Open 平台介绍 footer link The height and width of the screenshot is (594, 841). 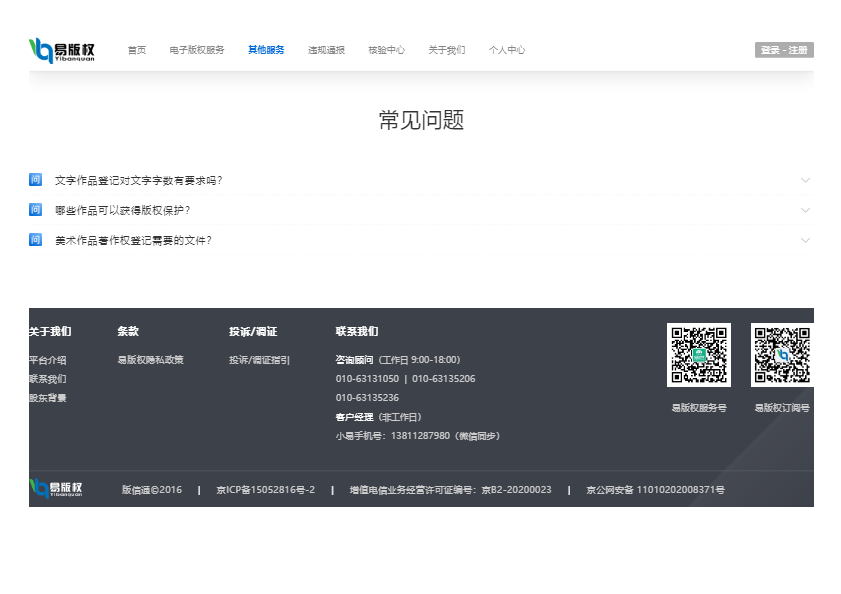click(x=48, y=360)
